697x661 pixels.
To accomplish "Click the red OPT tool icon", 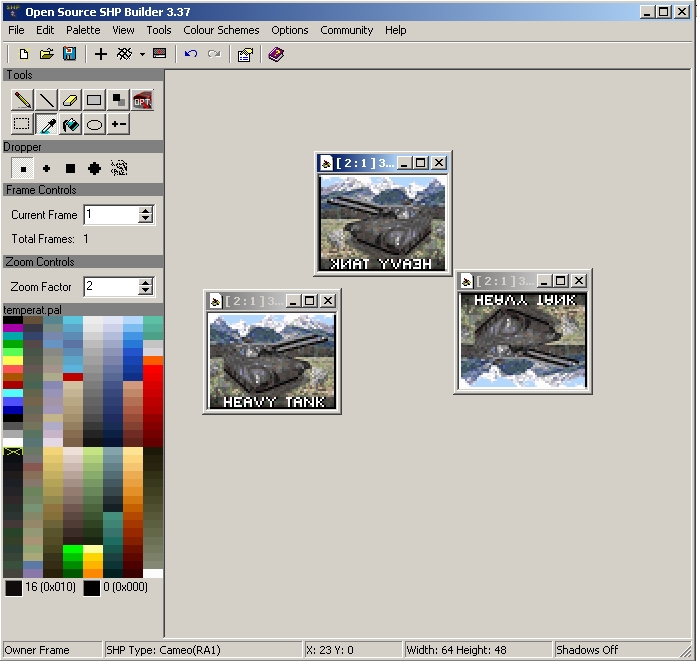I will pos(142,100).
